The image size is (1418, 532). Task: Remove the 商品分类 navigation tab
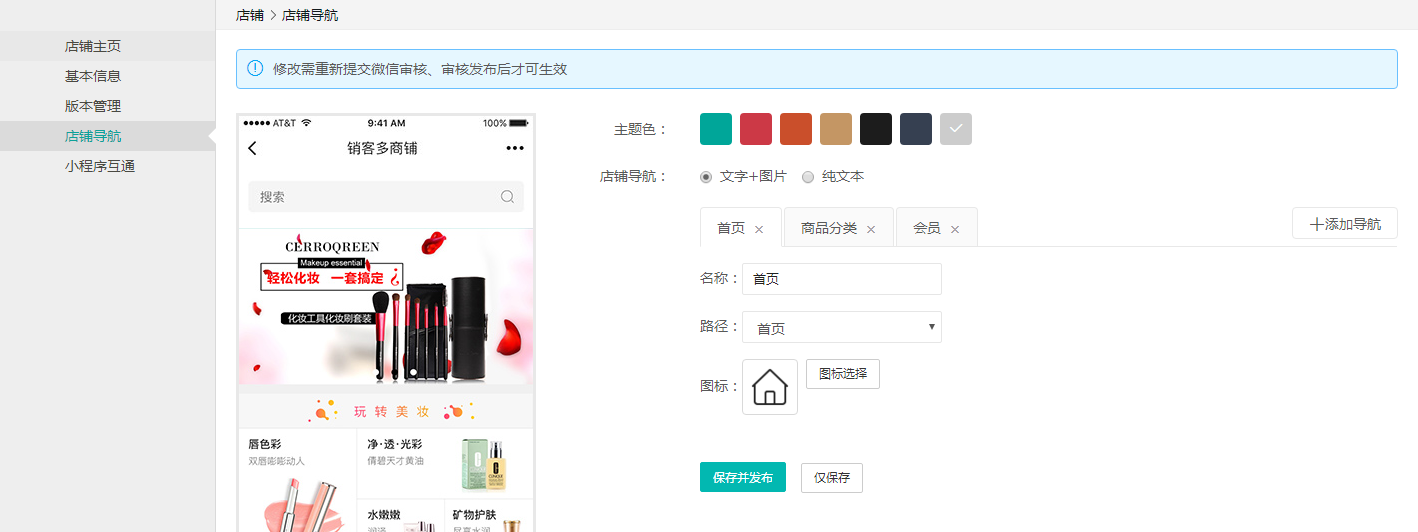pos(871,229)
